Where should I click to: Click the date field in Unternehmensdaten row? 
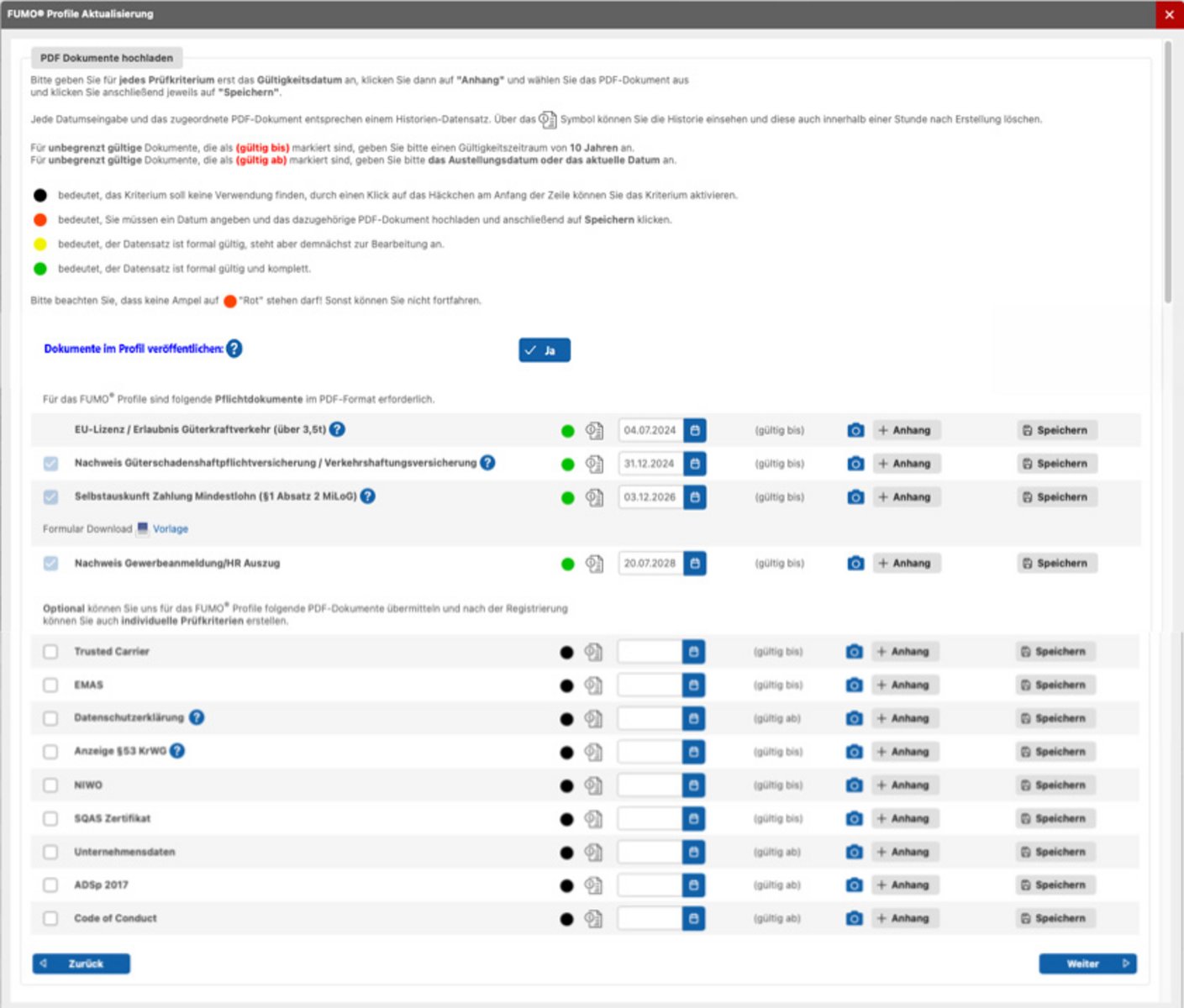pos(649,852)
